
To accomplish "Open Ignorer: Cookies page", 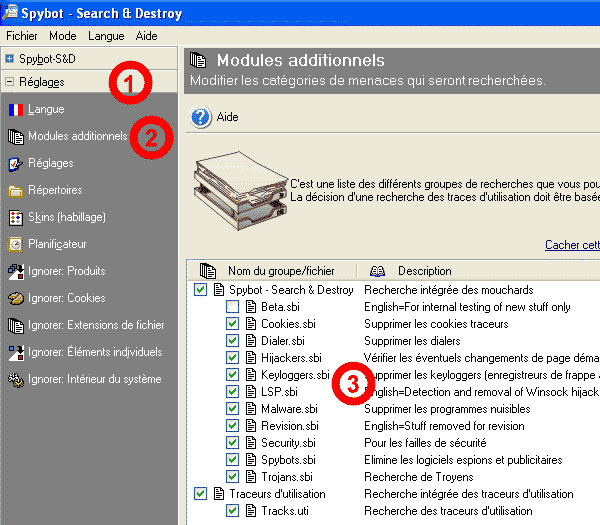I will (67, 298).
